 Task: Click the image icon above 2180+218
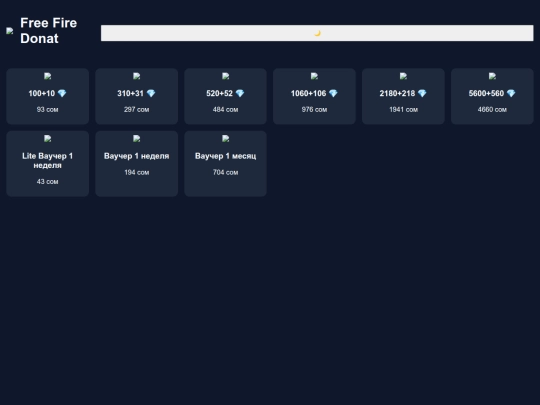403,76
